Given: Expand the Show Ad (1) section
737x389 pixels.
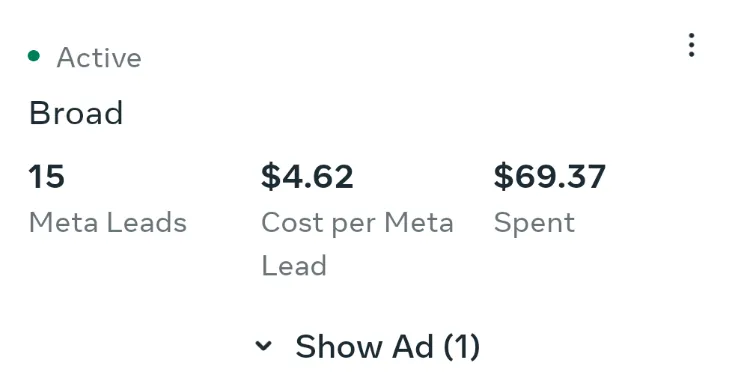Looking at the screenshot, I should 368,347.
